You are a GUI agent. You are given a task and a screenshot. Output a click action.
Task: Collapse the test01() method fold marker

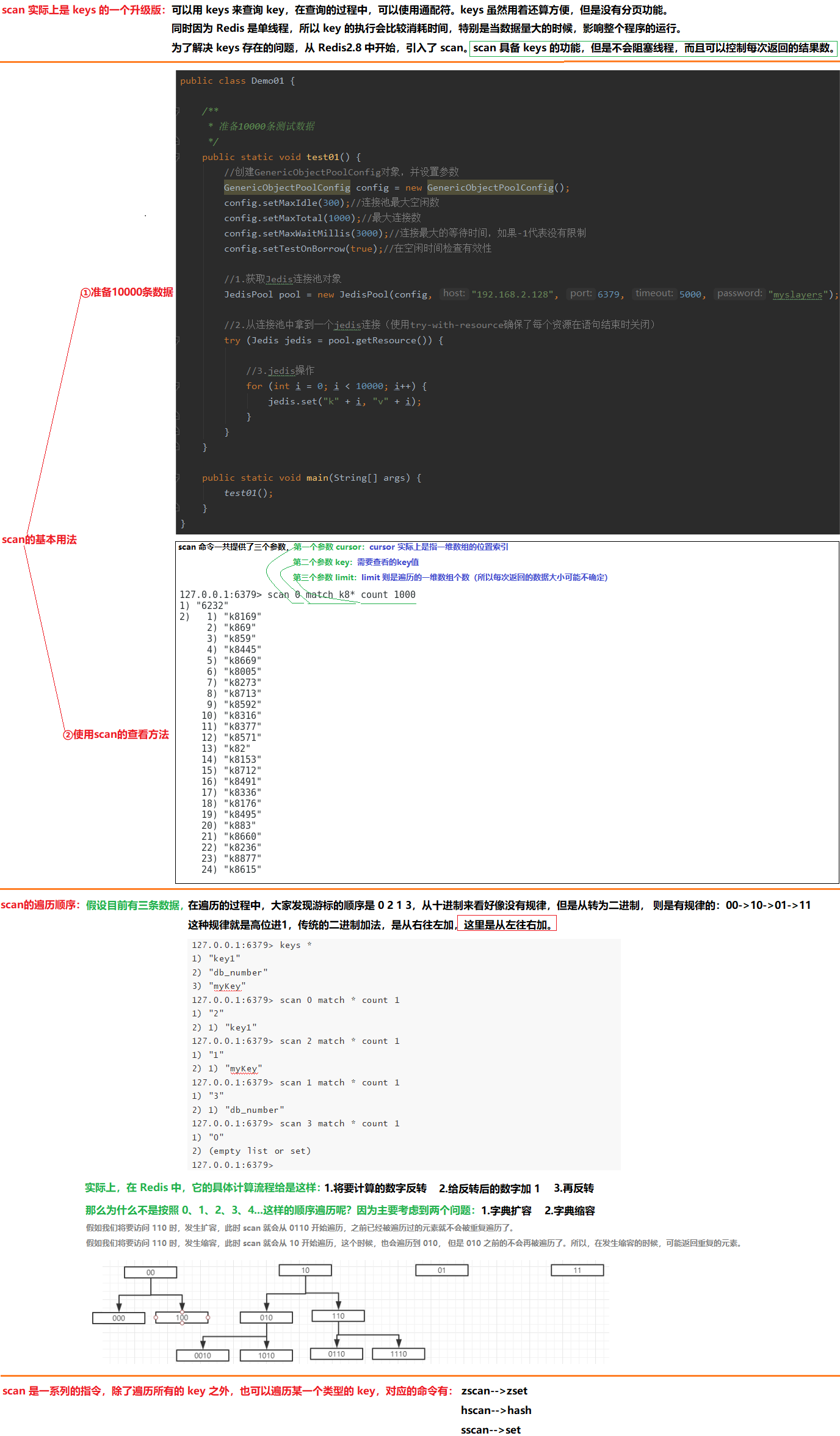tap(178, 157)
